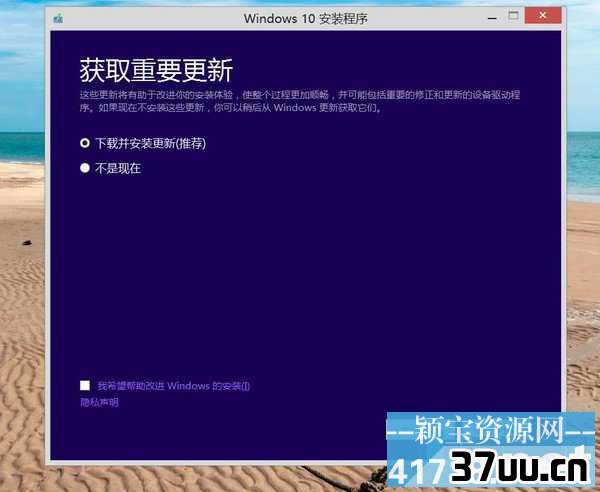The image size is (600, 492).
Task: Maximize the Windows 10 安装程序 window
Action: (x=513, y=16)
